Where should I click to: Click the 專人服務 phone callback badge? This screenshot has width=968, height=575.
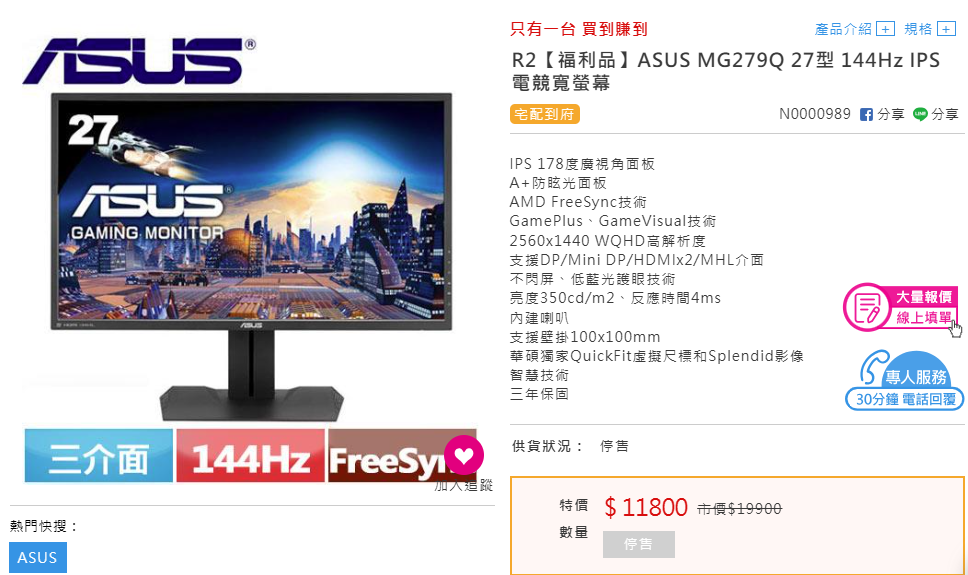[904, 380]
